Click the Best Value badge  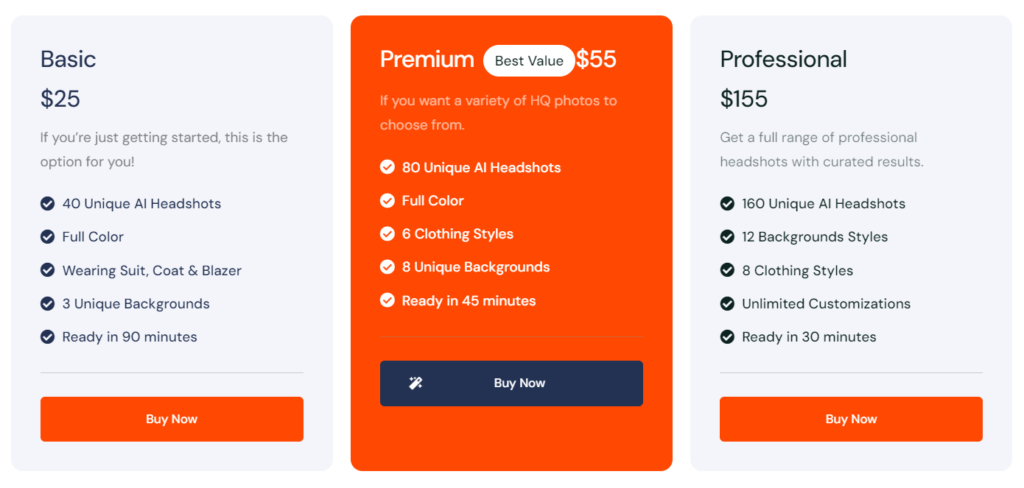tap(529, 61)
